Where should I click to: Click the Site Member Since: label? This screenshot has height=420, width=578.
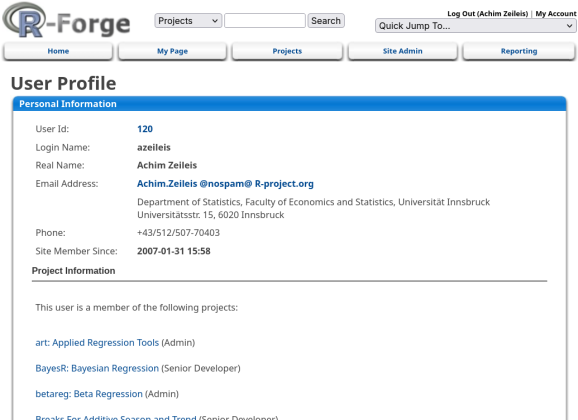76,251
